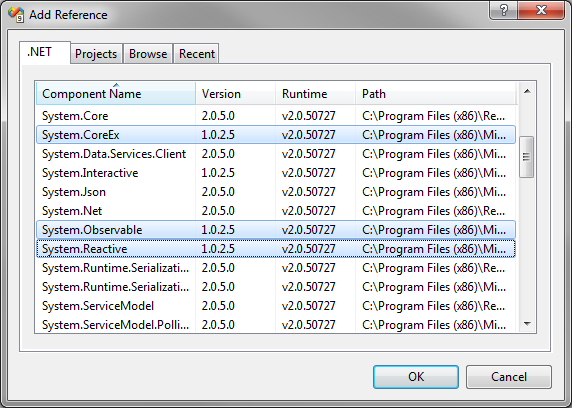572x408 pixels.
Task: Click the path cell of System.Reactive row
Action: 434,249
